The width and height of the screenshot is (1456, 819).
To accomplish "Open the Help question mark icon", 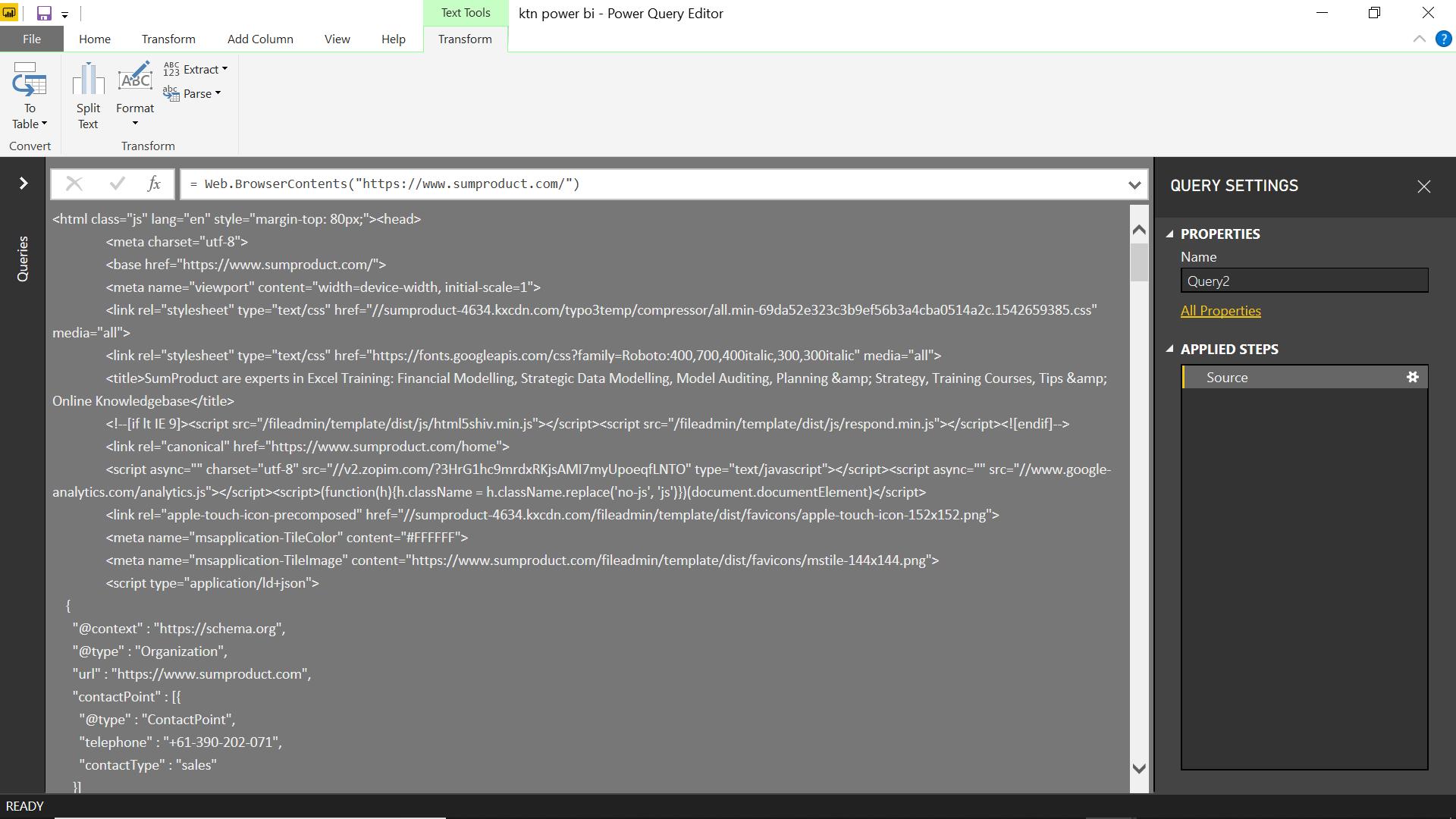I will (1444, 39).
